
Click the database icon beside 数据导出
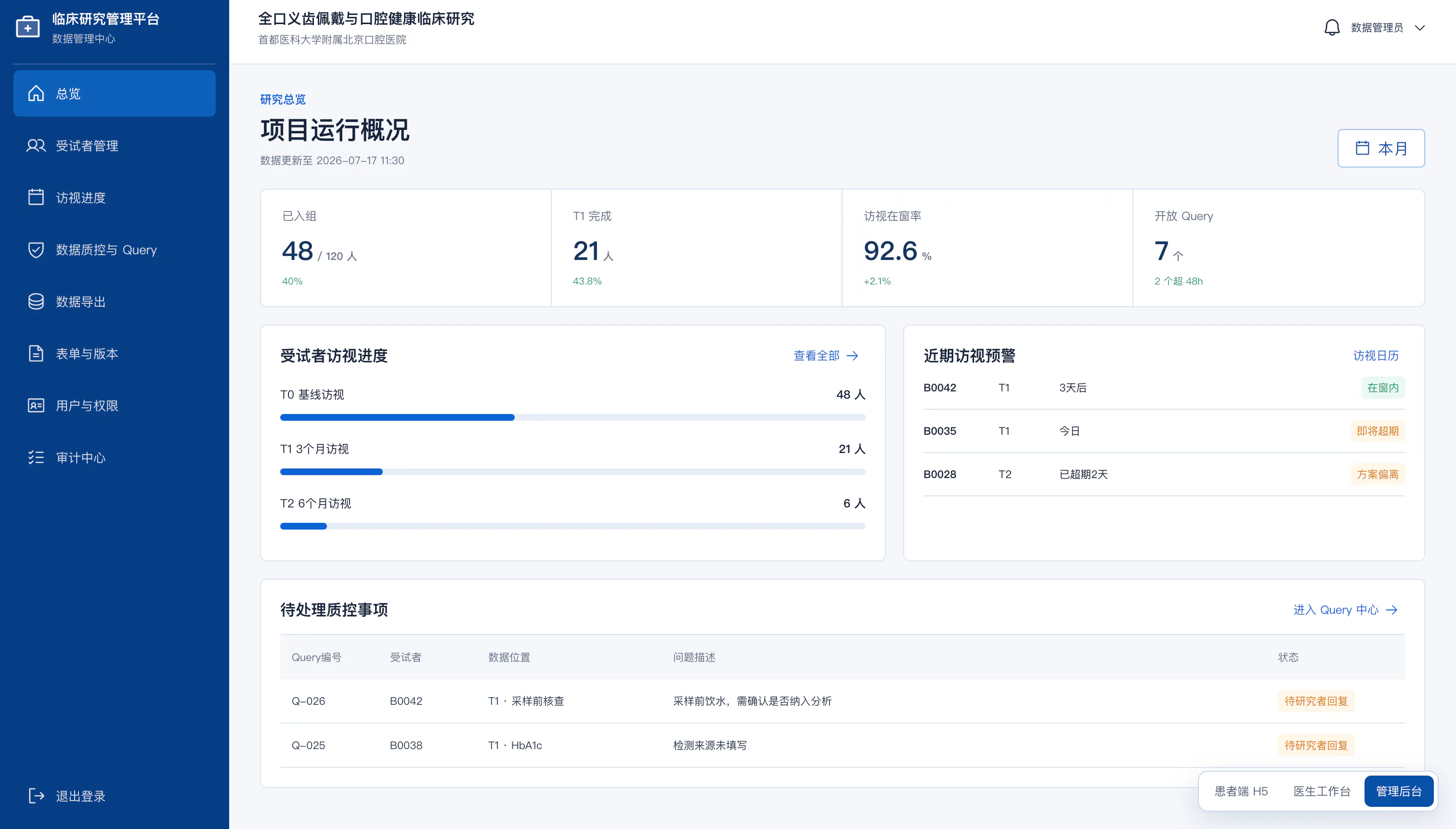click(x=36, y=301)
